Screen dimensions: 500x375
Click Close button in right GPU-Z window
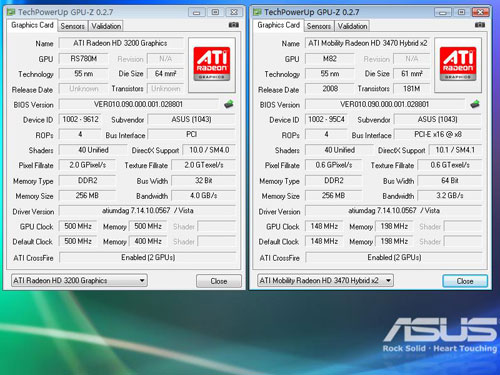click(465, 281)
